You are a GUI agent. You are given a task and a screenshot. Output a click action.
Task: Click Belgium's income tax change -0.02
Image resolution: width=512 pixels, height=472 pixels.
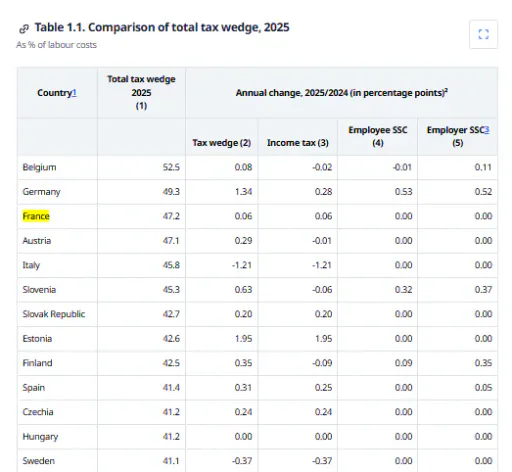322,167
